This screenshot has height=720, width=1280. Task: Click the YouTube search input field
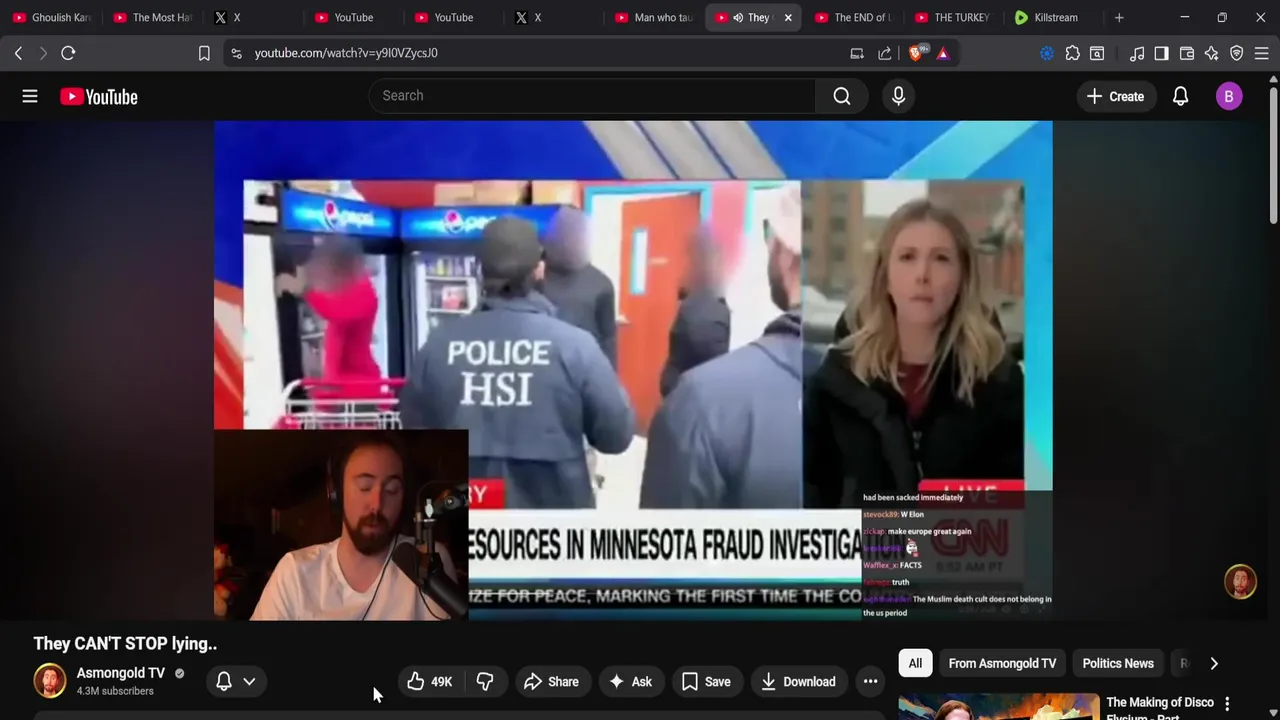tap(592, 96)
